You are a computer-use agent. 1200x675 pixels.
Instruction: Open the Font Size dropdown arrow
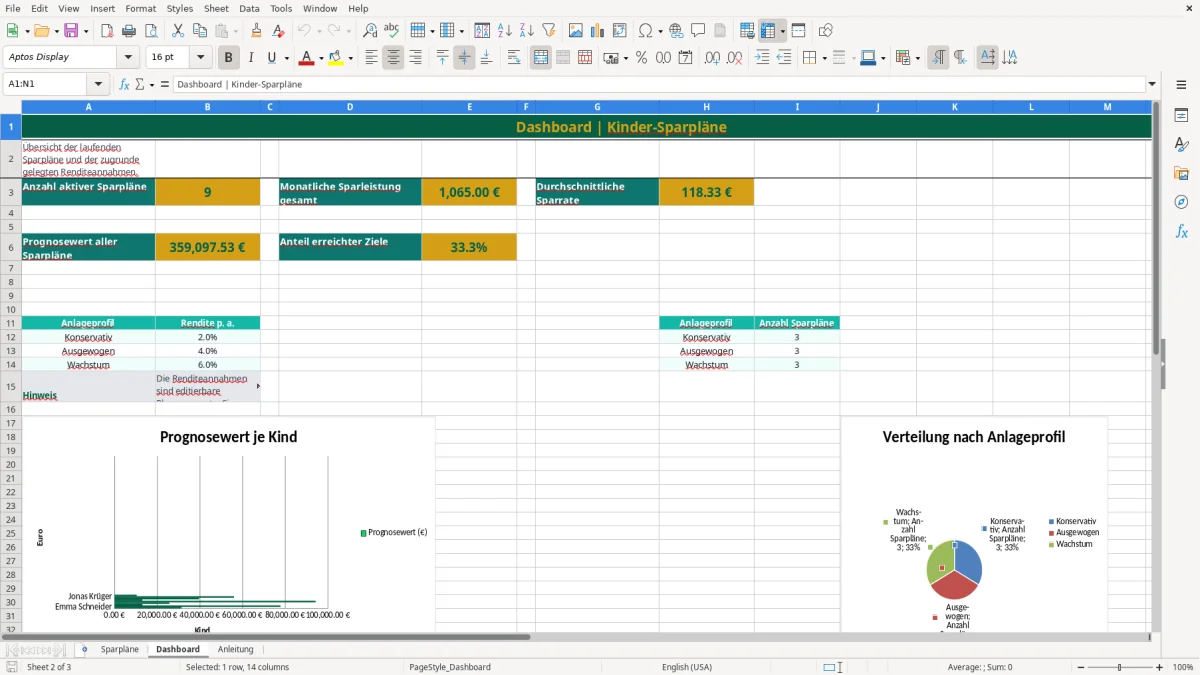coord(201,58)
